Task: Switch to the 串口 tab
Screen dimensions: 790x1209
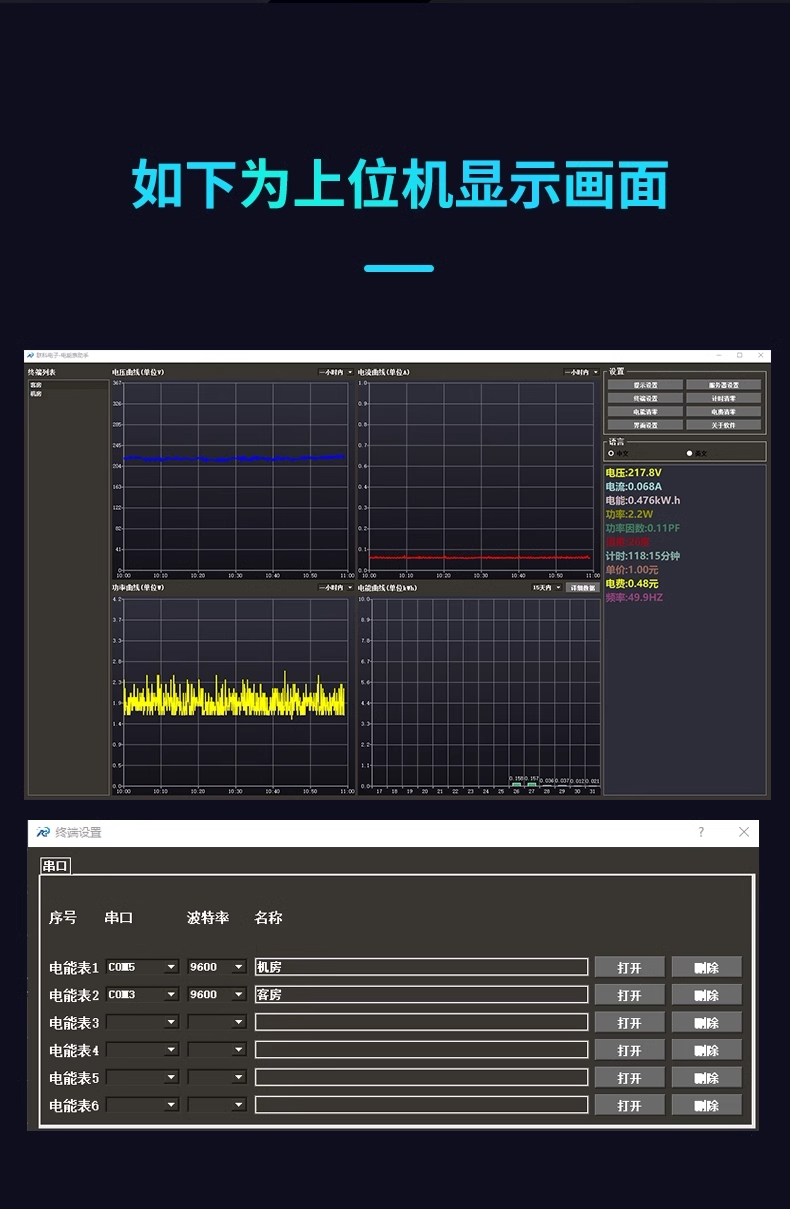Action: [55, 866]
